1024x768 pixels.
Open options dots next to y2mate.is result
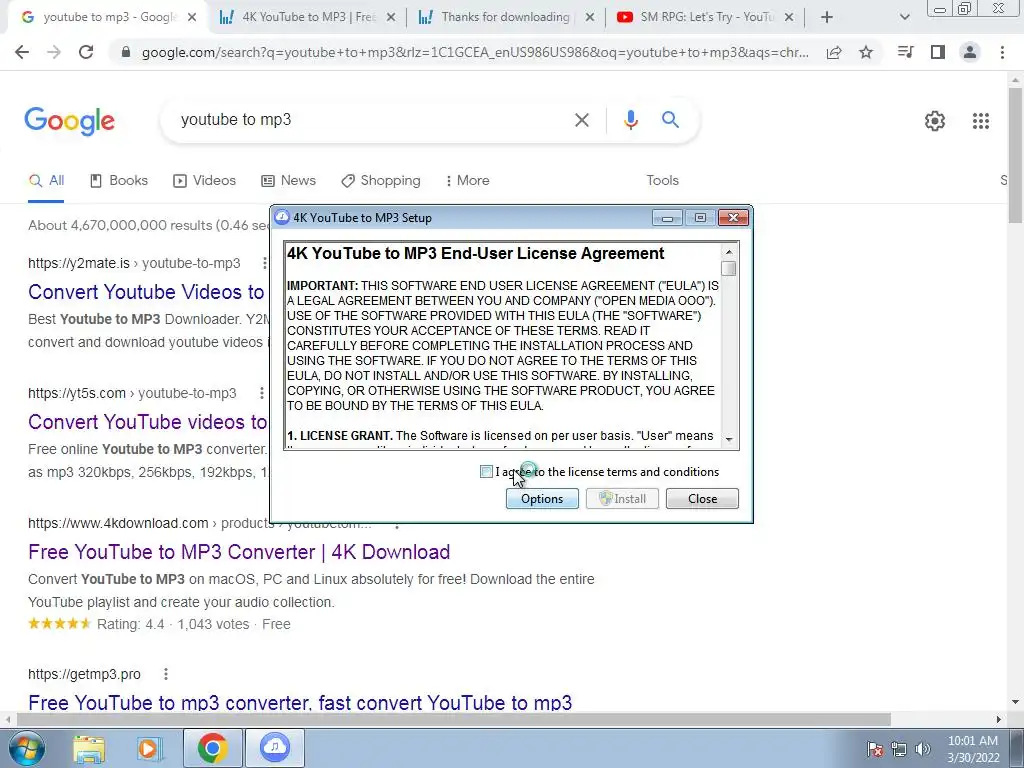pos(264,263)
